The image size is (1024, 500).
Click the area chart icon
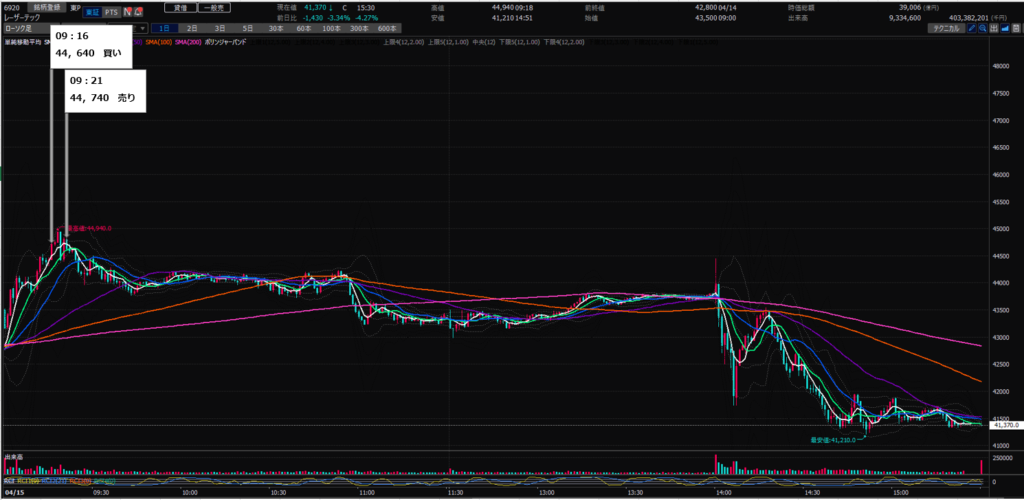click(1007, 29)
